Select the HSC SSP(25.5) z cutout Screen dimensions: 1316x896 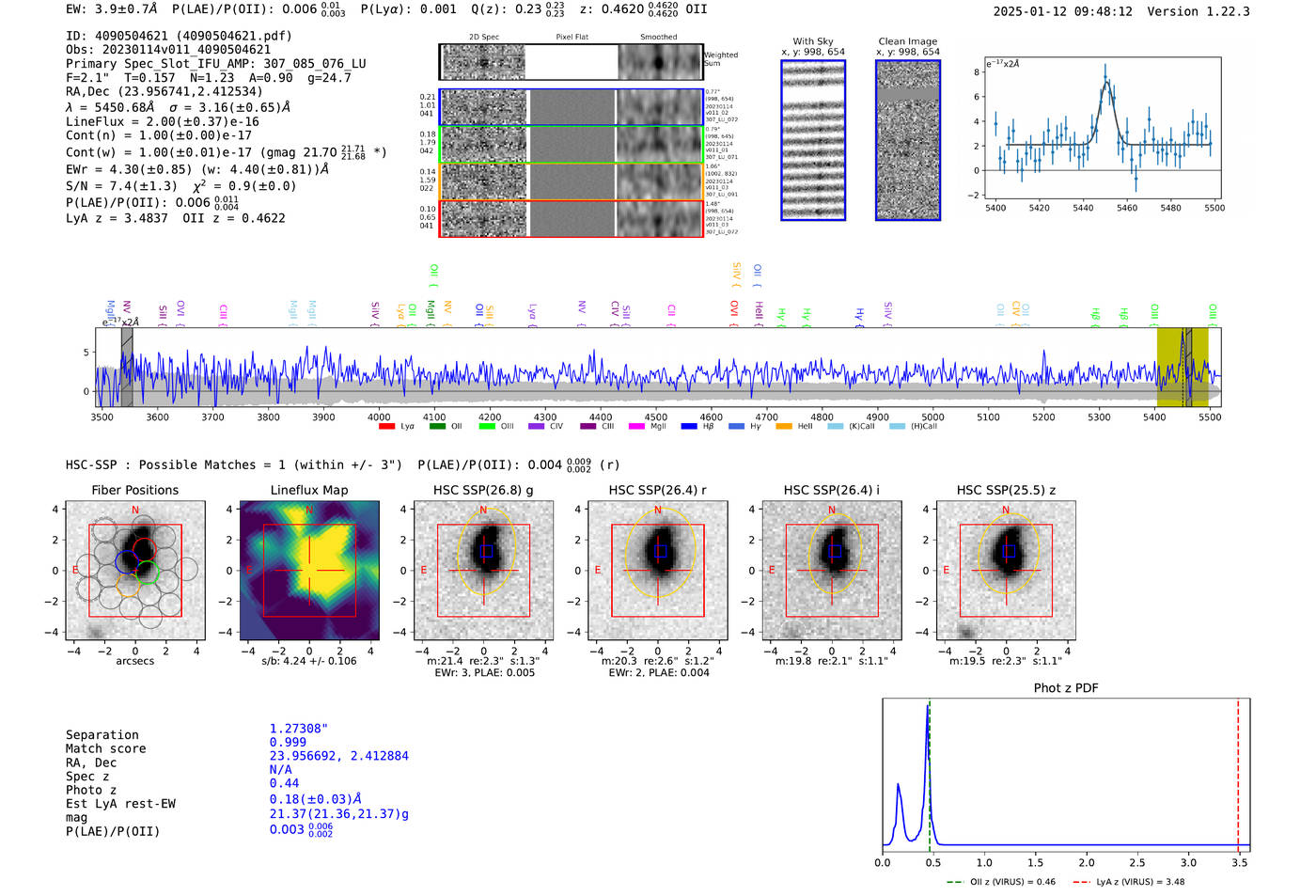pos(1006,570)
